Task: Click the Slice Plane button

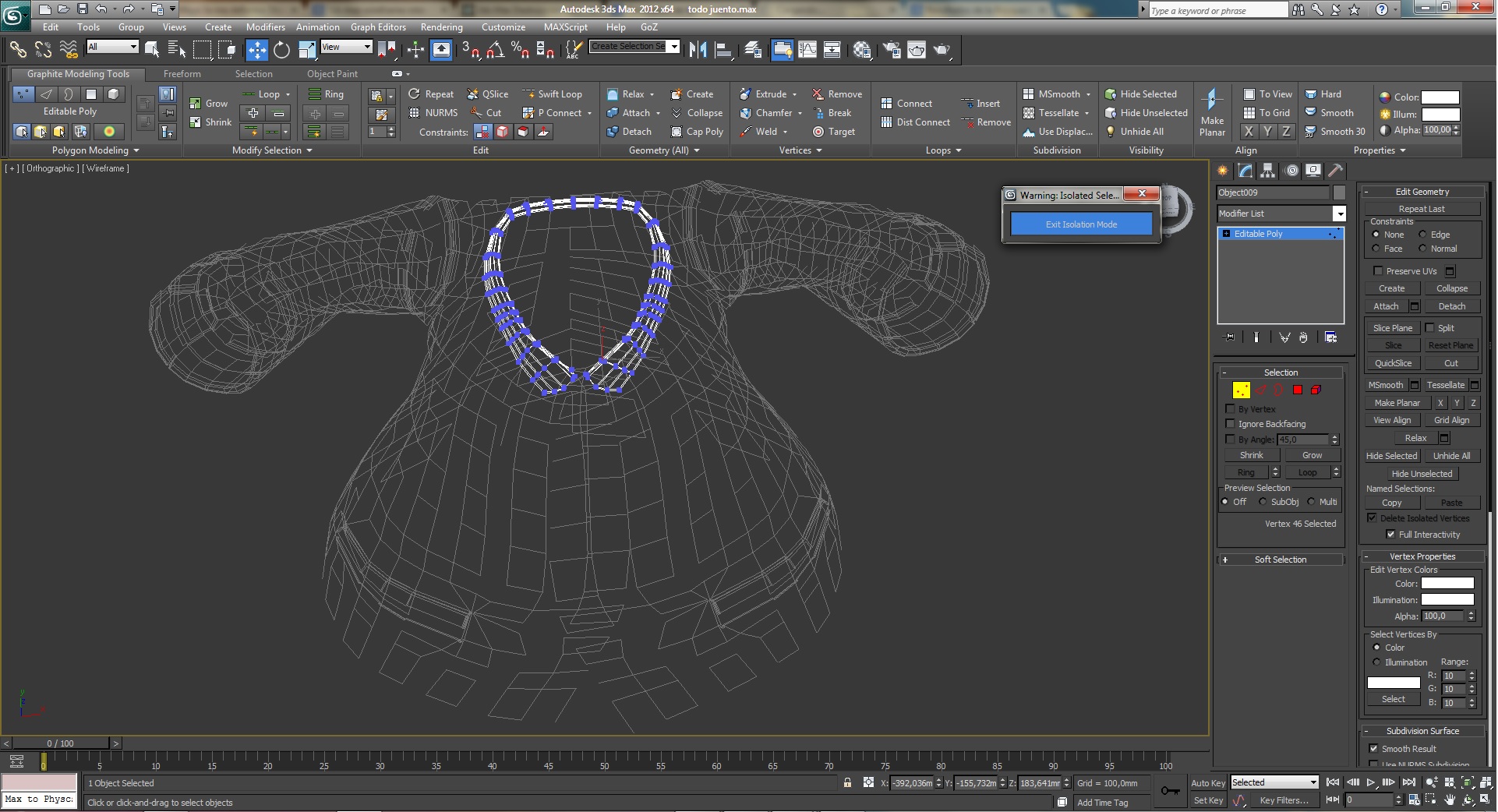Action: click(x=1392, y=328)
